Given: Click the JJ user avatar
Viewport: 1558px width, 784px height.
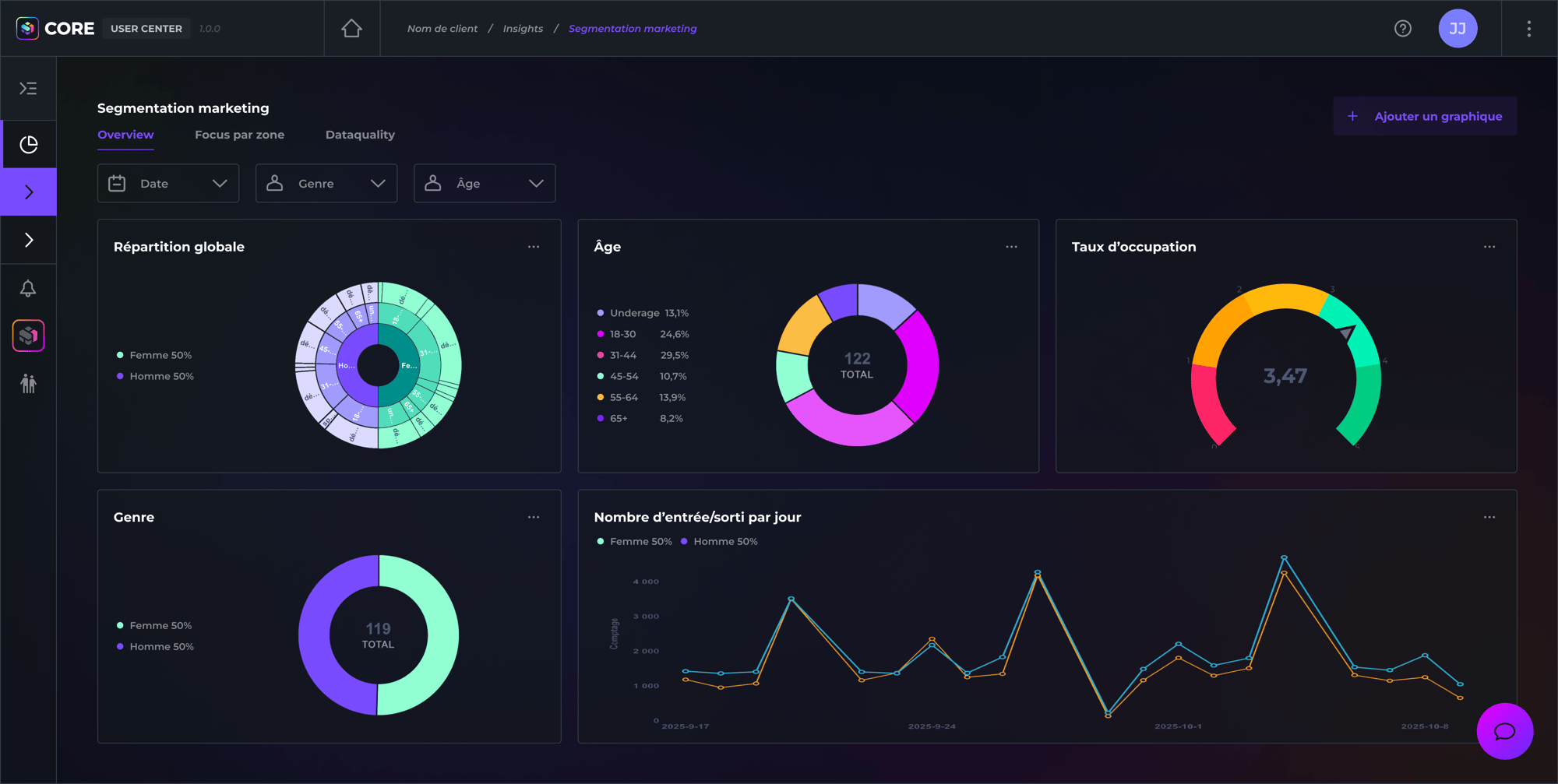Looking at the screenshot, I should click(1457, 29).
